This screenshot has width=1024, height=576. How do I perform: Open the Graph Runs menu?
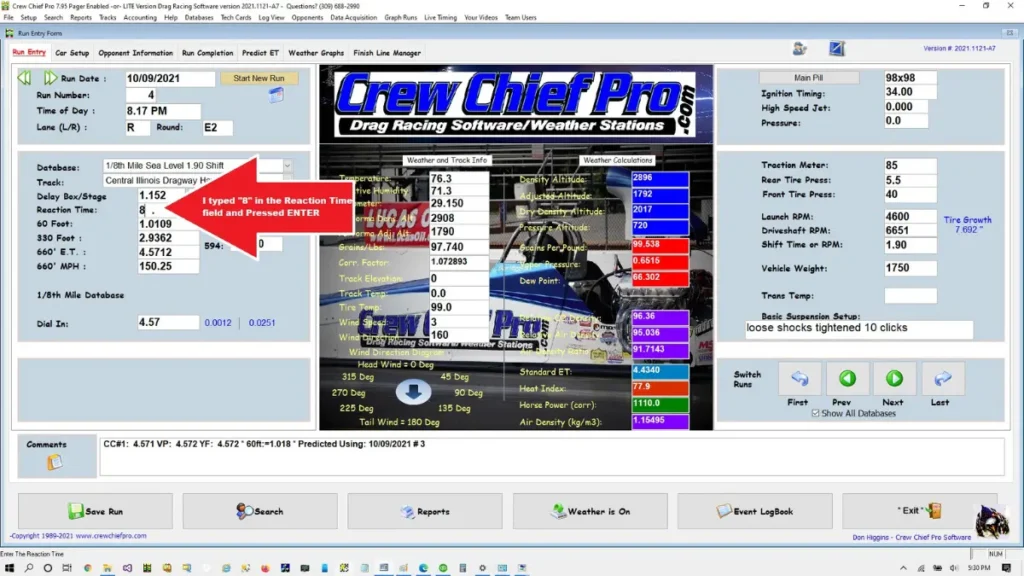(x=400, y=18)
